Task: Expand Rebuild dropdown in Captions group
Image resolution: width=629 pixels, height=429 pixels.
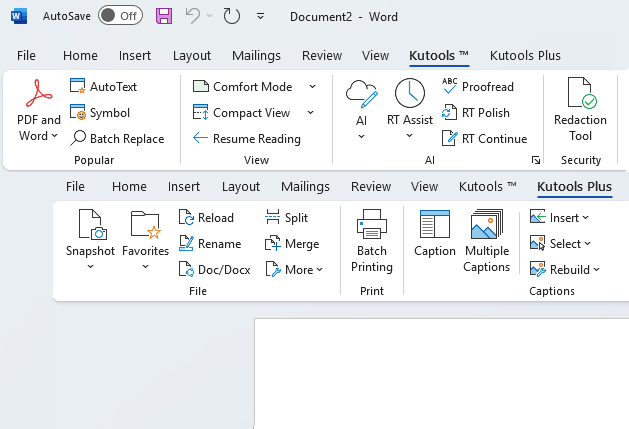Action: tap(565, 270)
